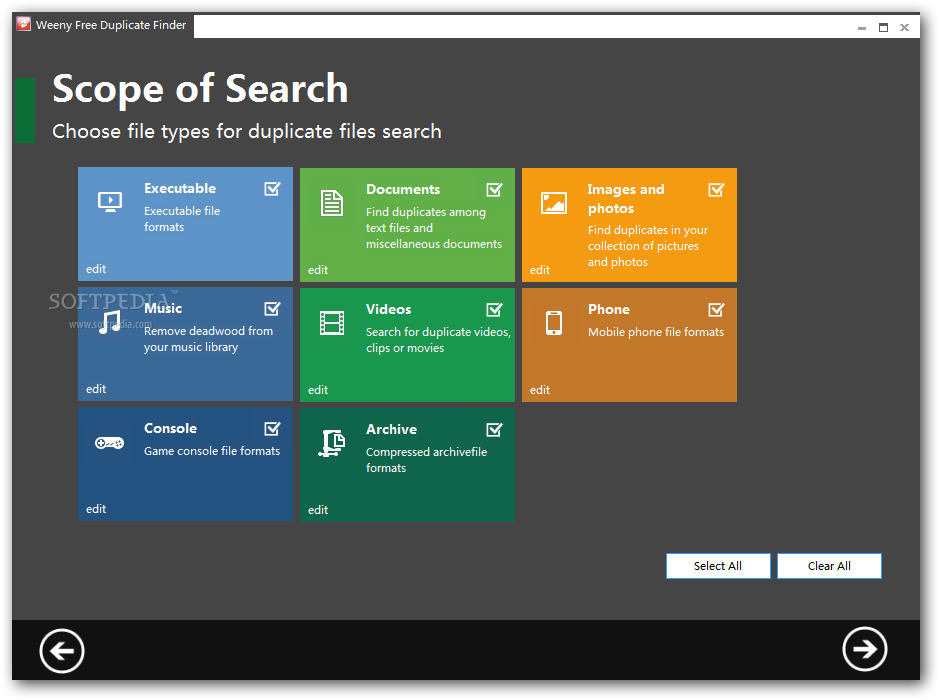This screenshot has height=700, width=940.
Task: Maximize the application window
Action: (883, 28)
